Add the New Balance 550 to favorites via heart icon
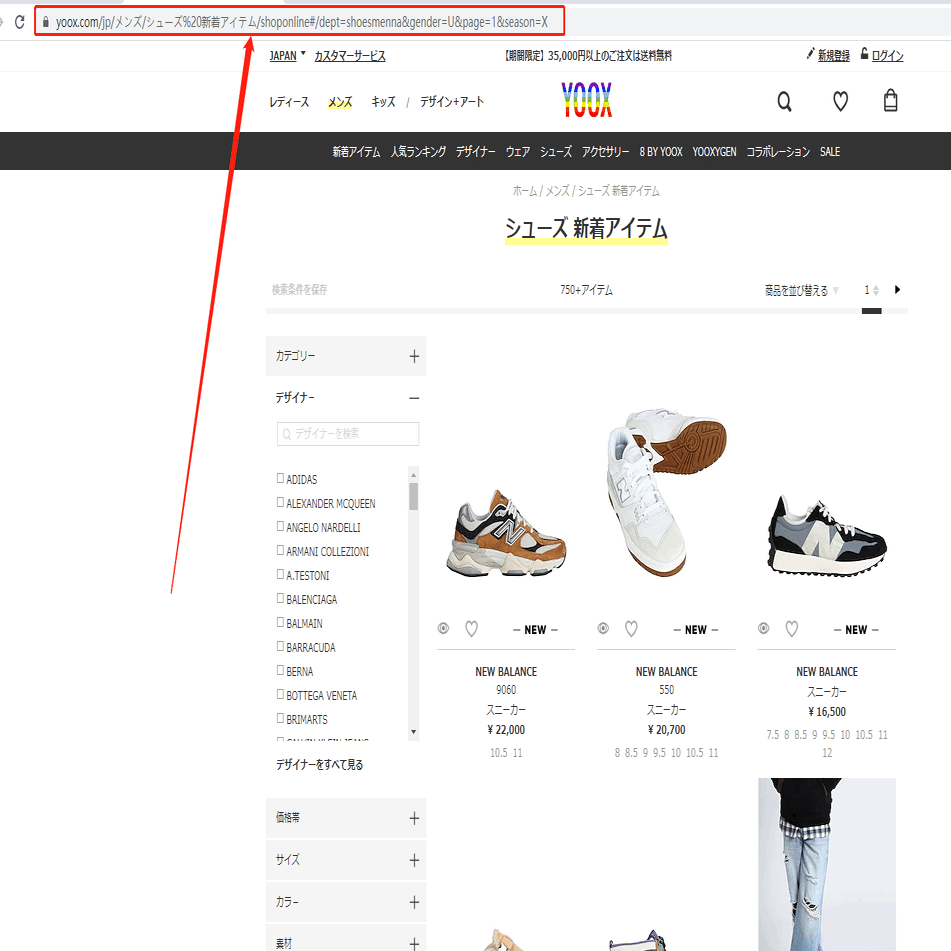 631,629
